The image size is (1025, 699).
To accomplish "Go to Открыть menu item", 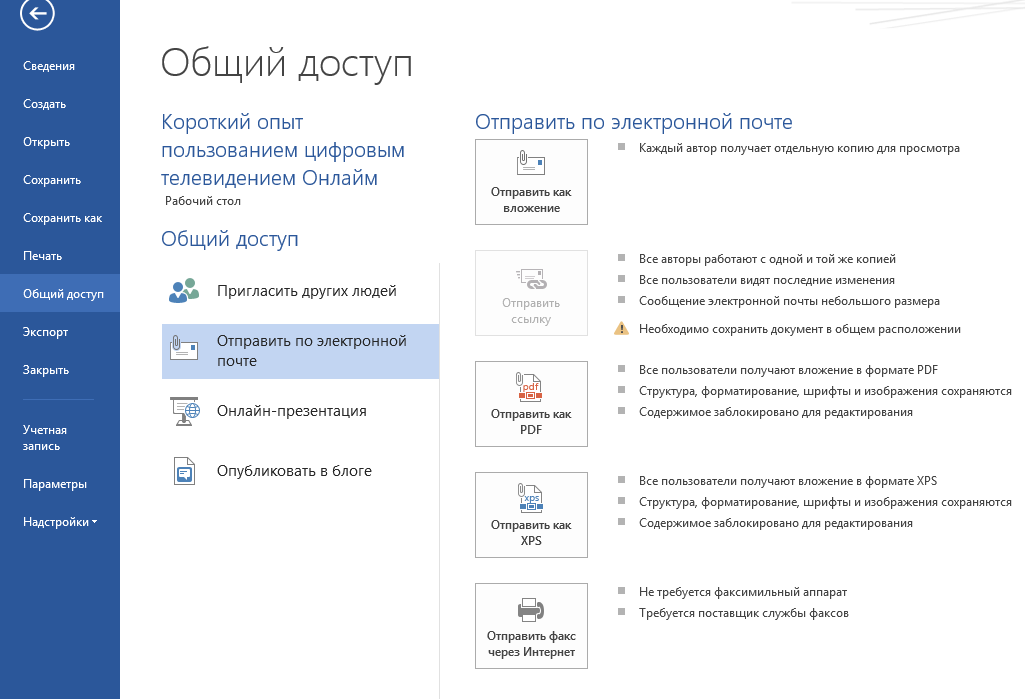I will pos(46,142).
